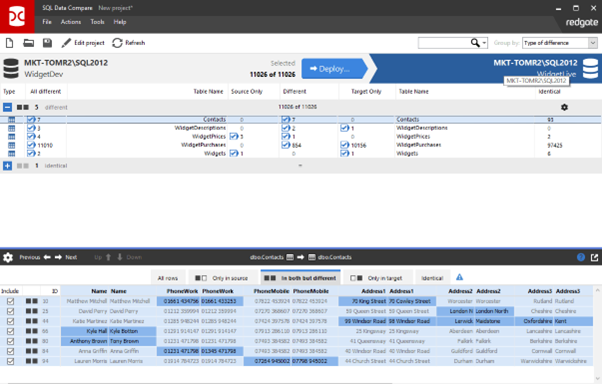
Task: Open the Actions menu
Action: point(71,22)
